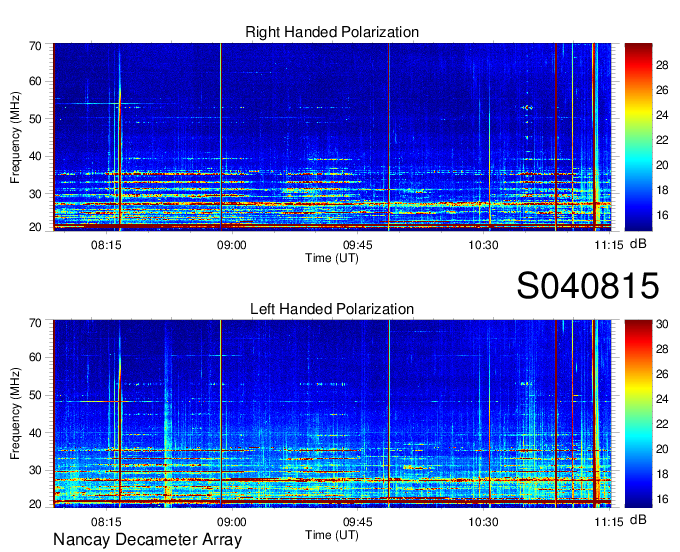Click the 50 MHz tick on Right Handed plot
680x552 pixels.
point(35,119)
